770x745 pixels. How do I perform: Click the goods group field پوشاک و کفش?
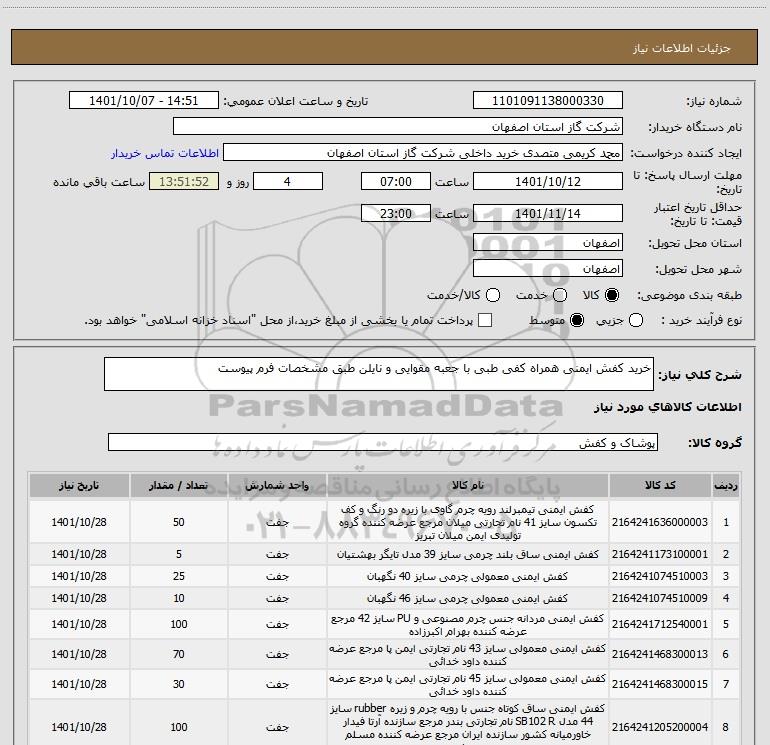(x=383, y=442)
